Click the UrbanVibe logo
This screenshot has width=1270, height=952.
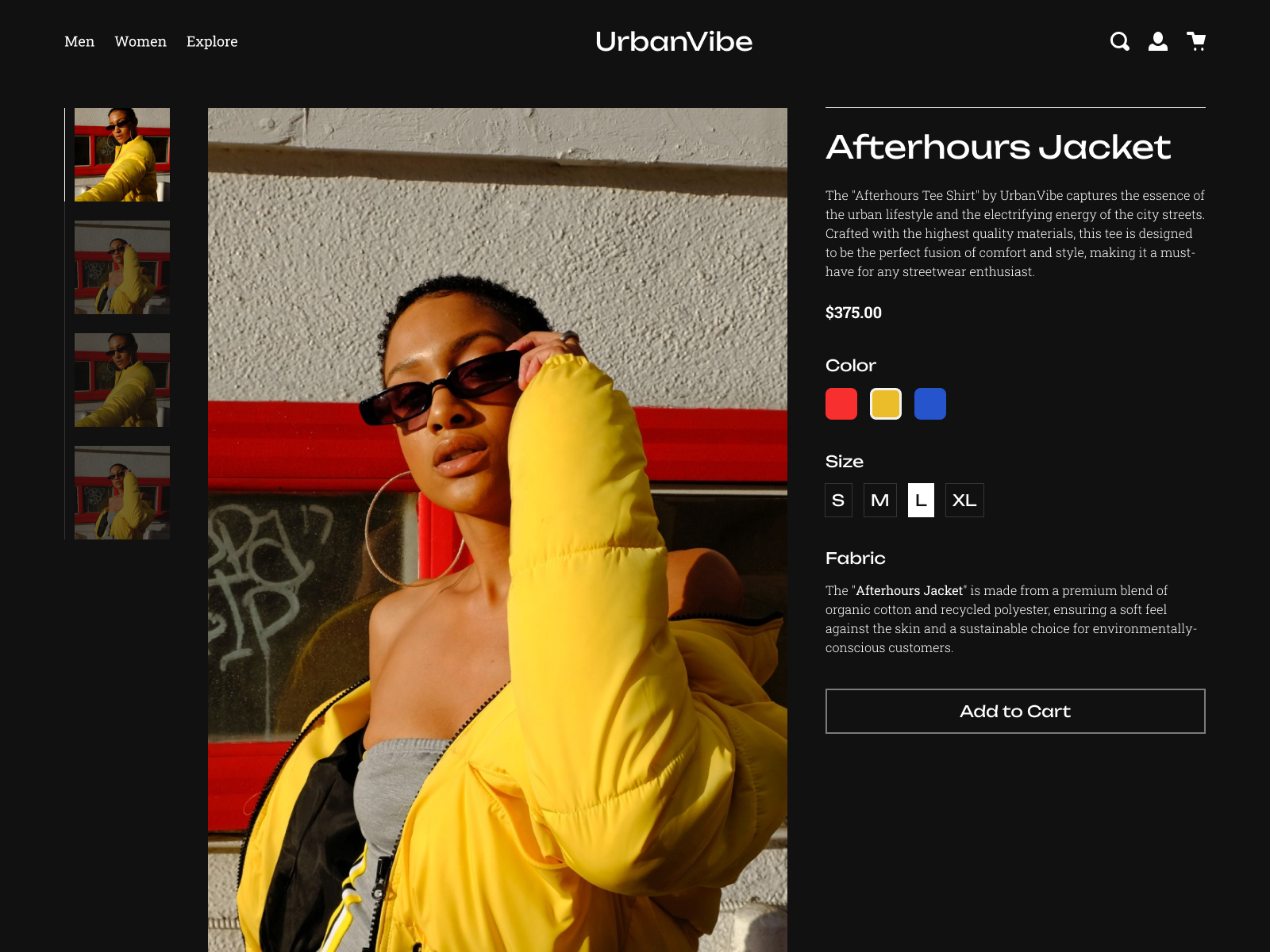674,41
